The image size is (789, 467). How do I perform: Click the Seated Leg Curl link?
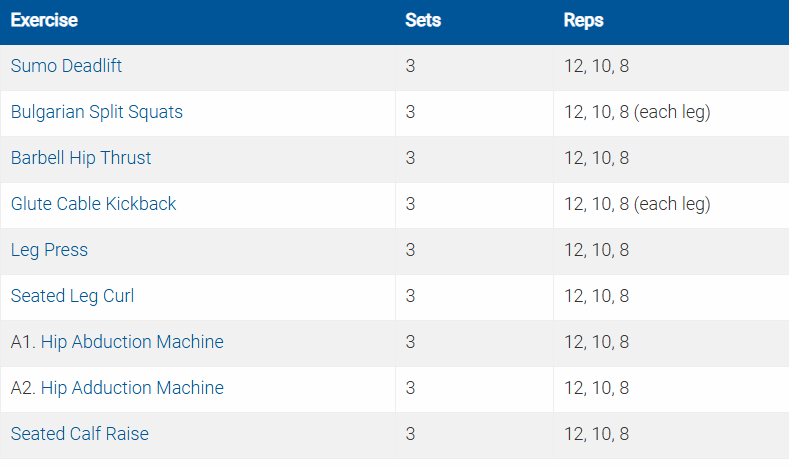[x=72, y=296]
